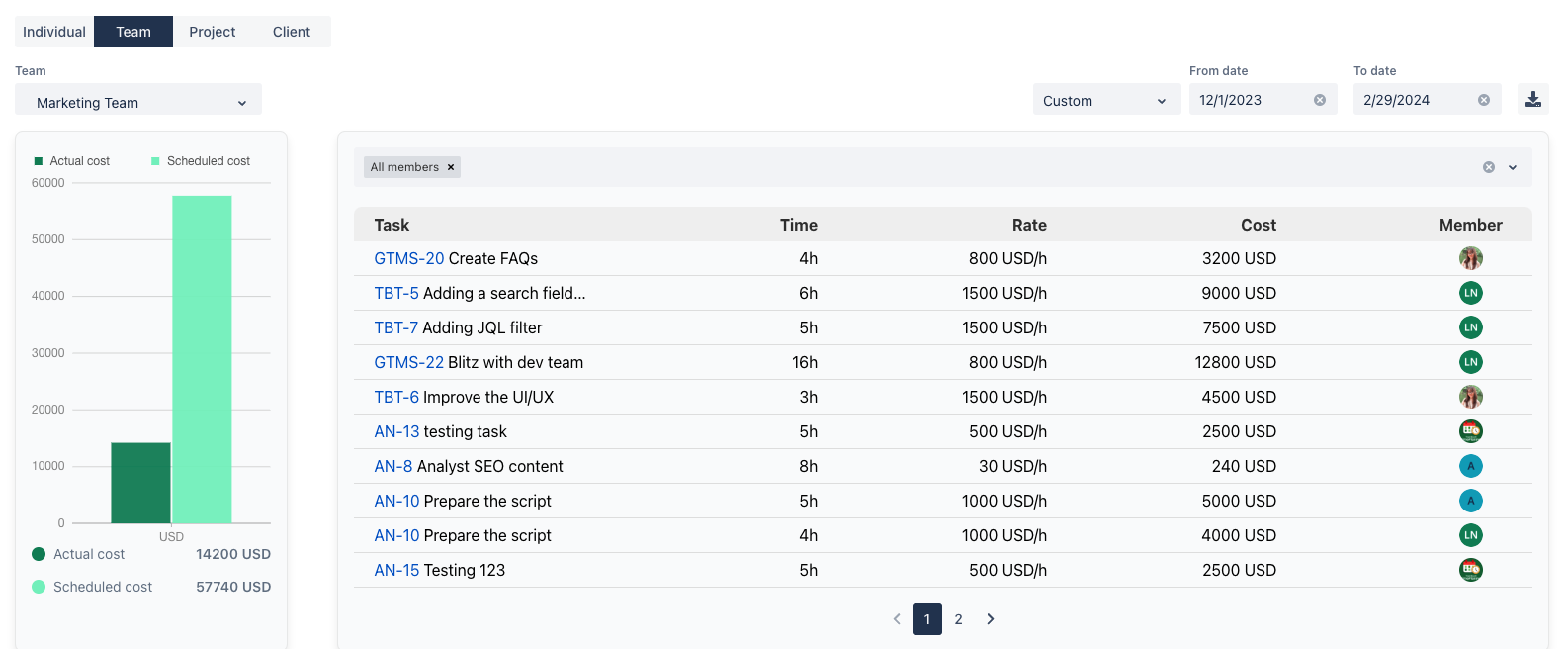Open the GTMS-22 issue link

pyautogui.click(x=408, y=362)
